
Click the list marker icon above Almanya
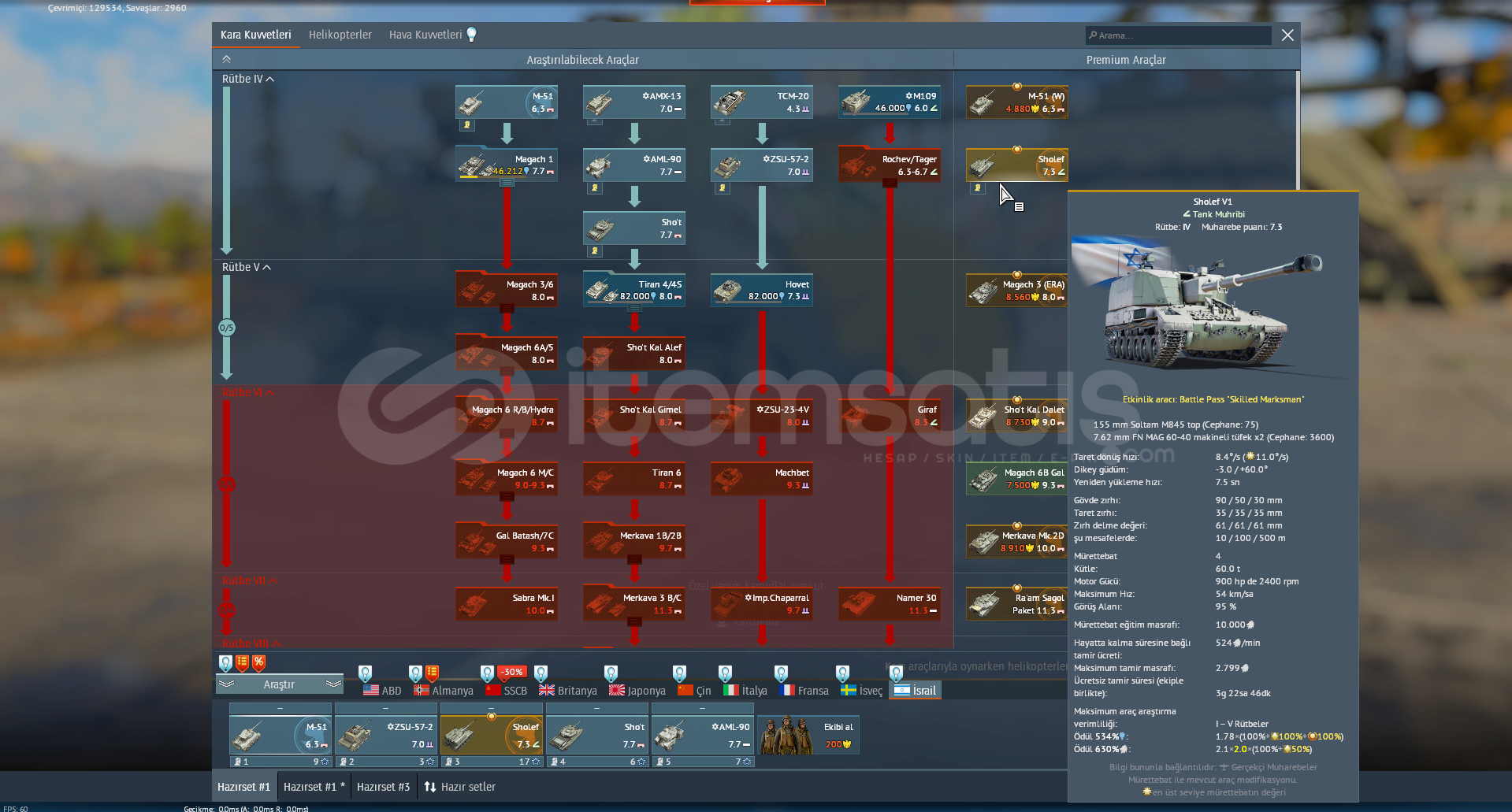(x=432, y=673)
